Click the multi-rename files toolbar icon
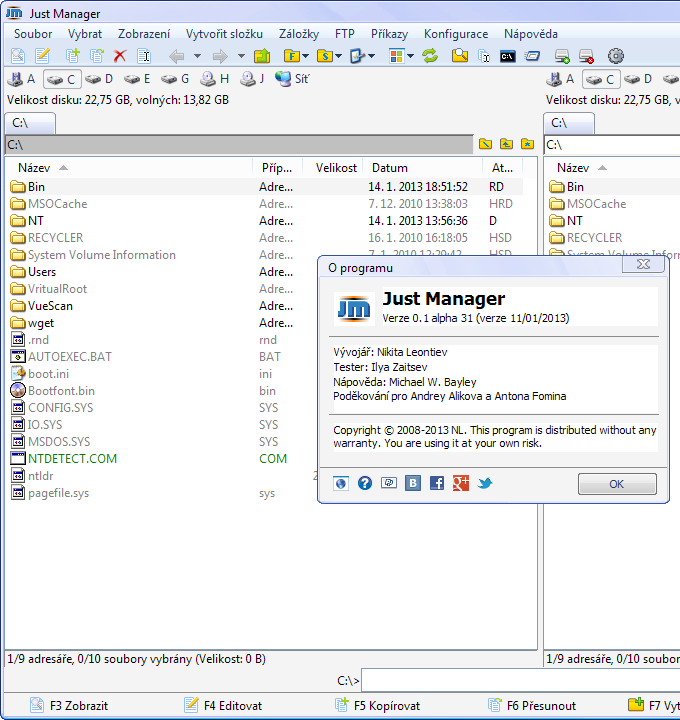Screen dimensions: 680x720 (484, 56)
